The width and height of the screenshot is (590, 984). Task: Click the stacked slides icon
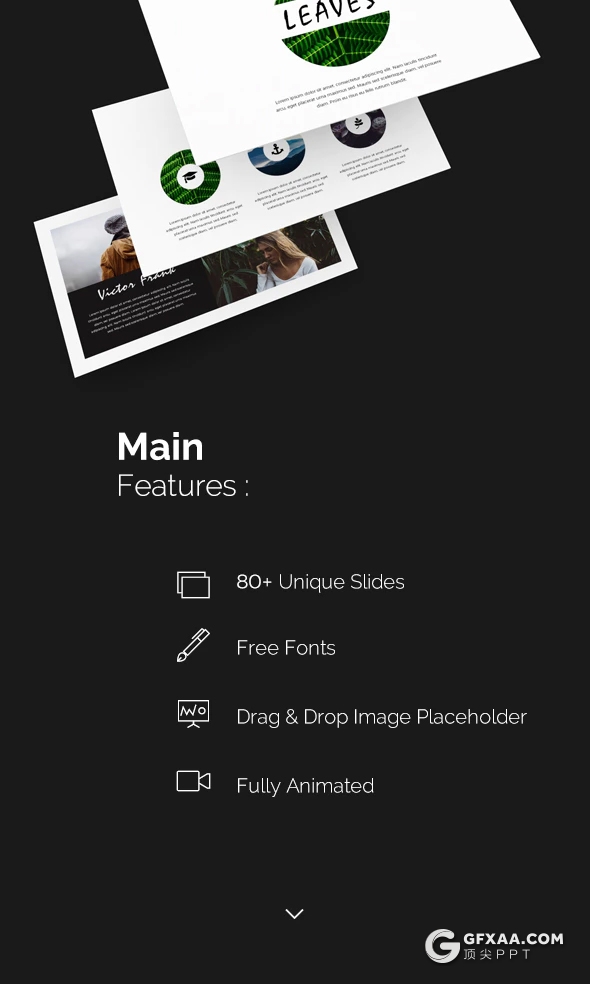193,584
